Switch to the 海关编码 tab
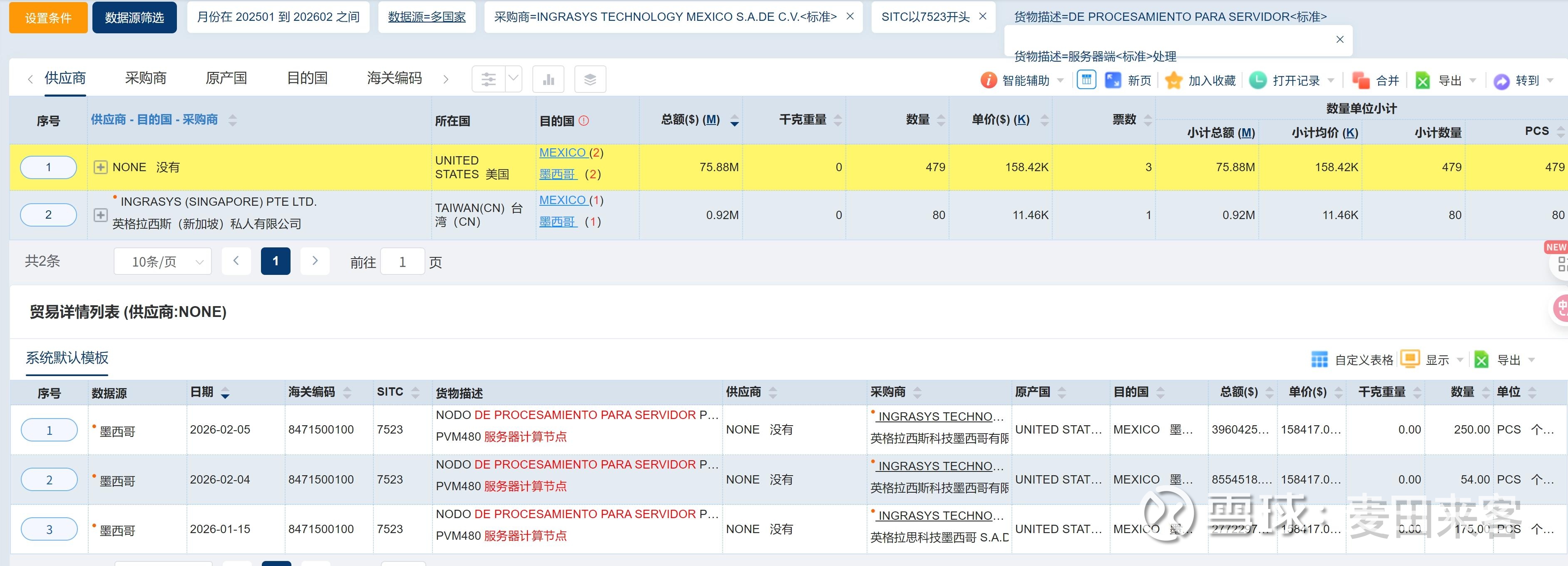The image size is (1568, 566). pyautogui.click(x=394, y=78)
